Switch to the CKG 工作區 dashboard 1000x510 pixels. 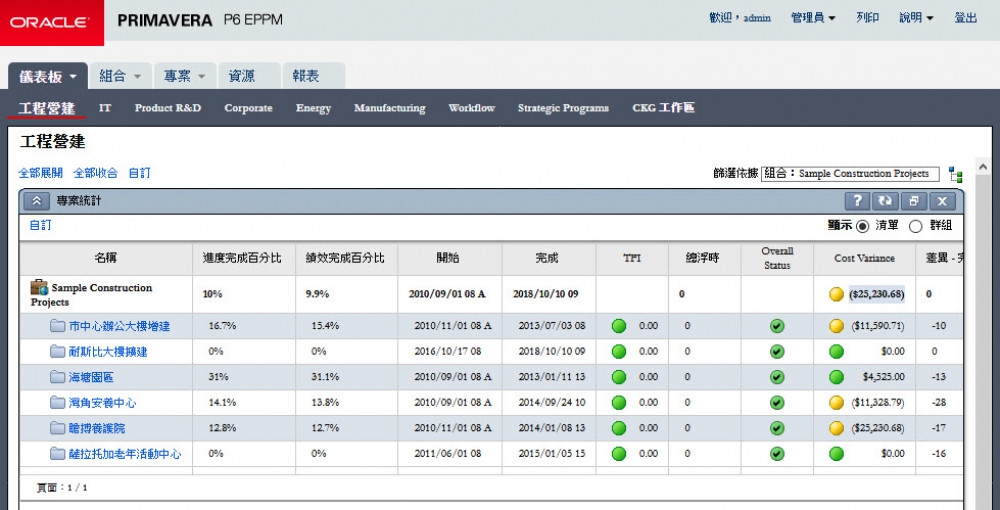pos(663,108)
